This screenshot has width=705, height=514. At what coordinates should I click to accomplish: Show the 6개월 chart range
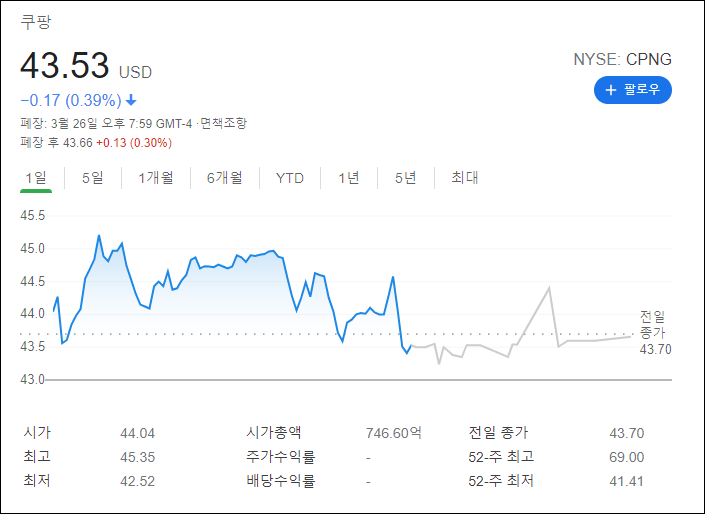(x=224, y=178)
